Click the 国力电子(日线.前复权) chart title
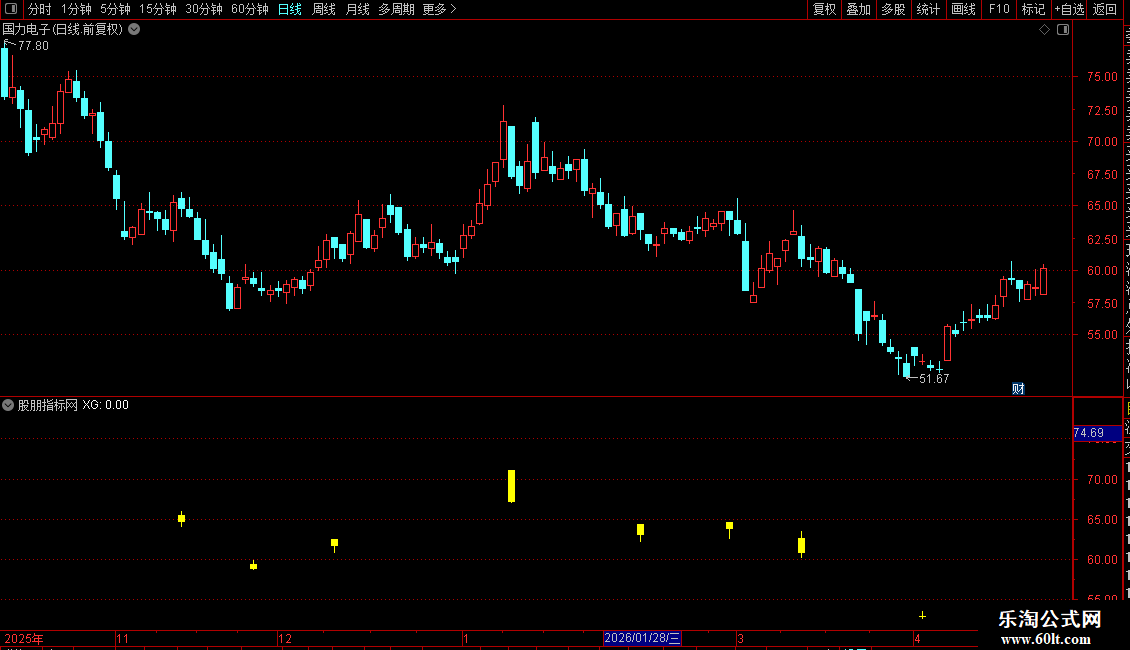The width and height of the screenshot is (1130, 650). [63, 30]
